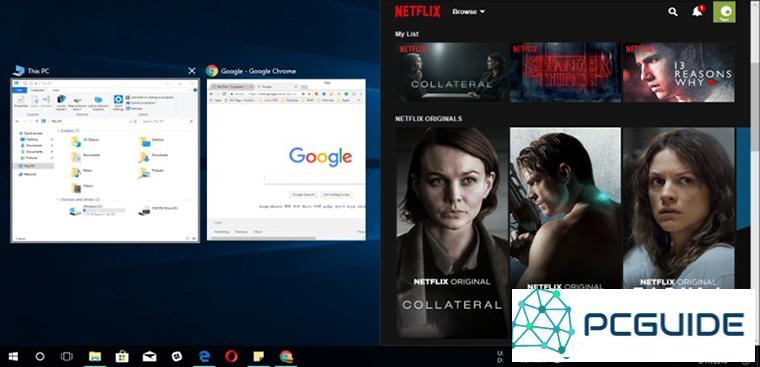
Task: Open Microsoft Store from the taskbar
Action: pos(122,356)
